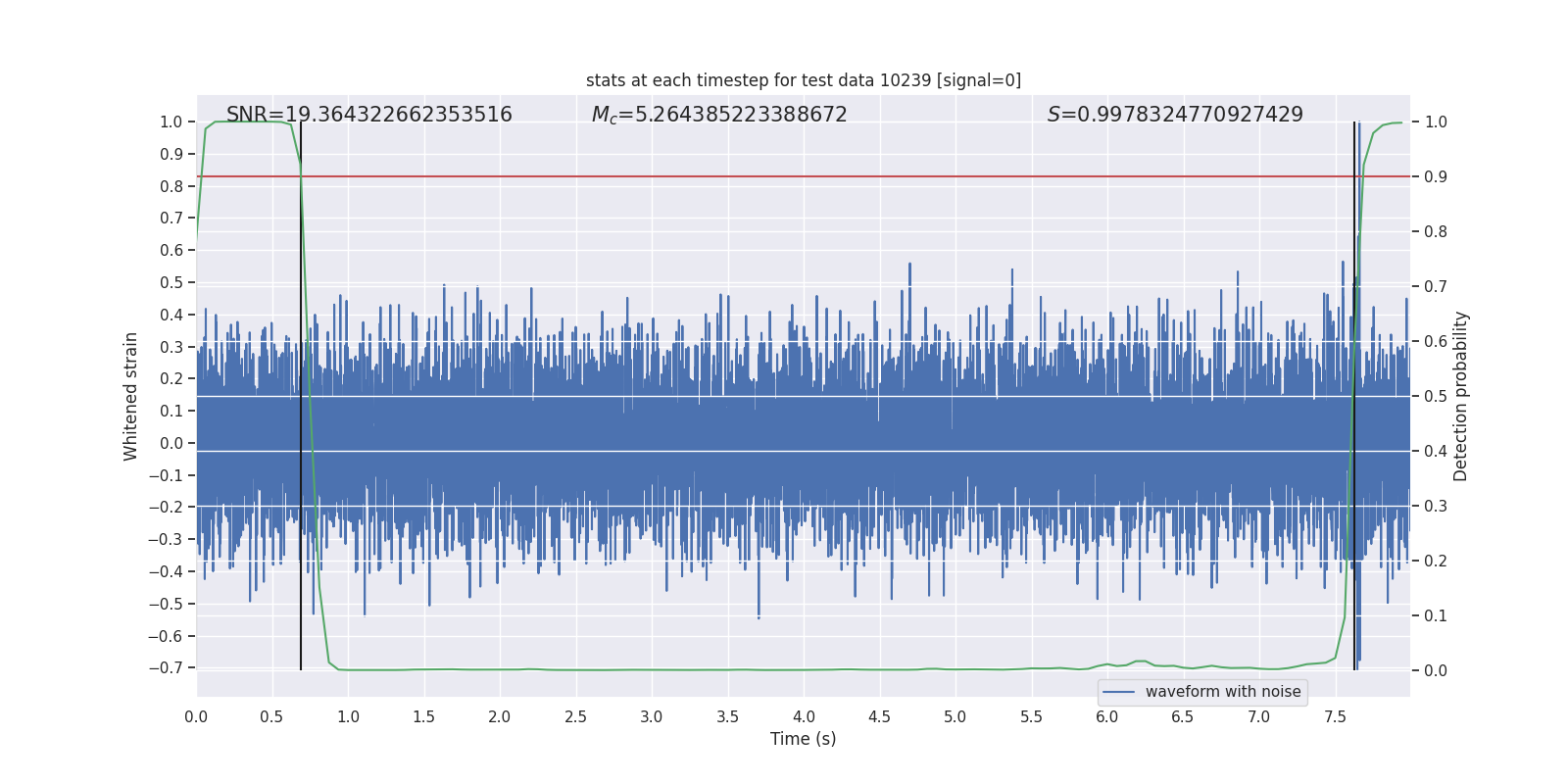Click the 'Detection probability' right axis label
This screenshot has width=1568, height=784.
1461,396
